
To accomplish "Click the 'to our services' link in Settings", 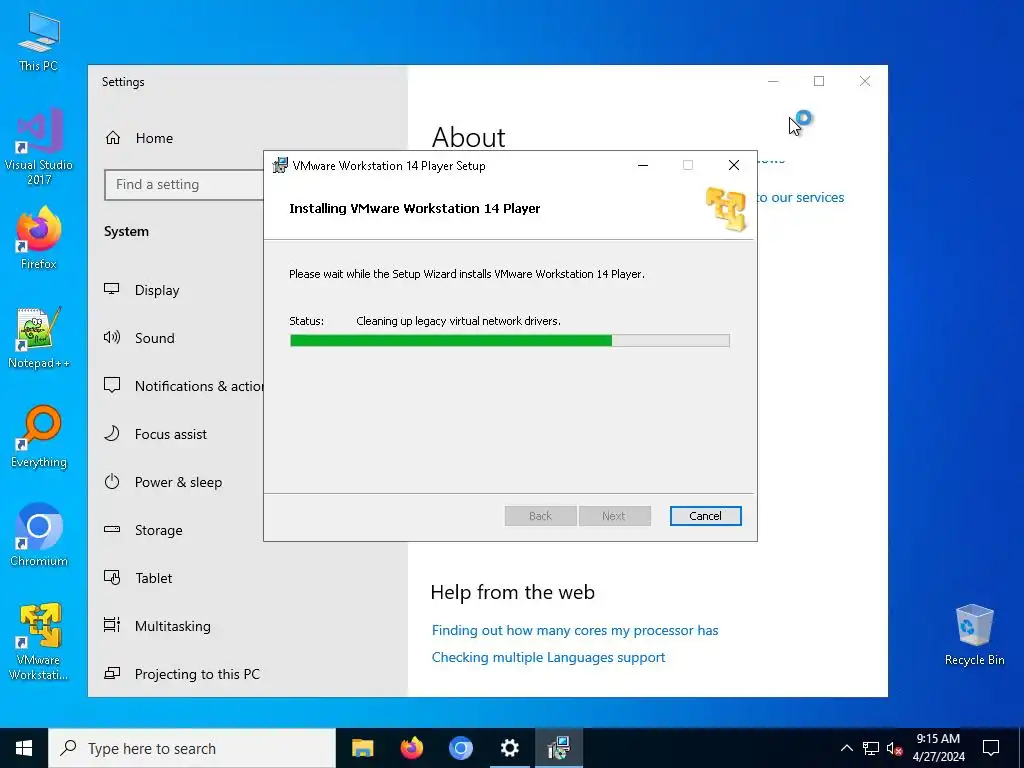I will click(800, 197).
